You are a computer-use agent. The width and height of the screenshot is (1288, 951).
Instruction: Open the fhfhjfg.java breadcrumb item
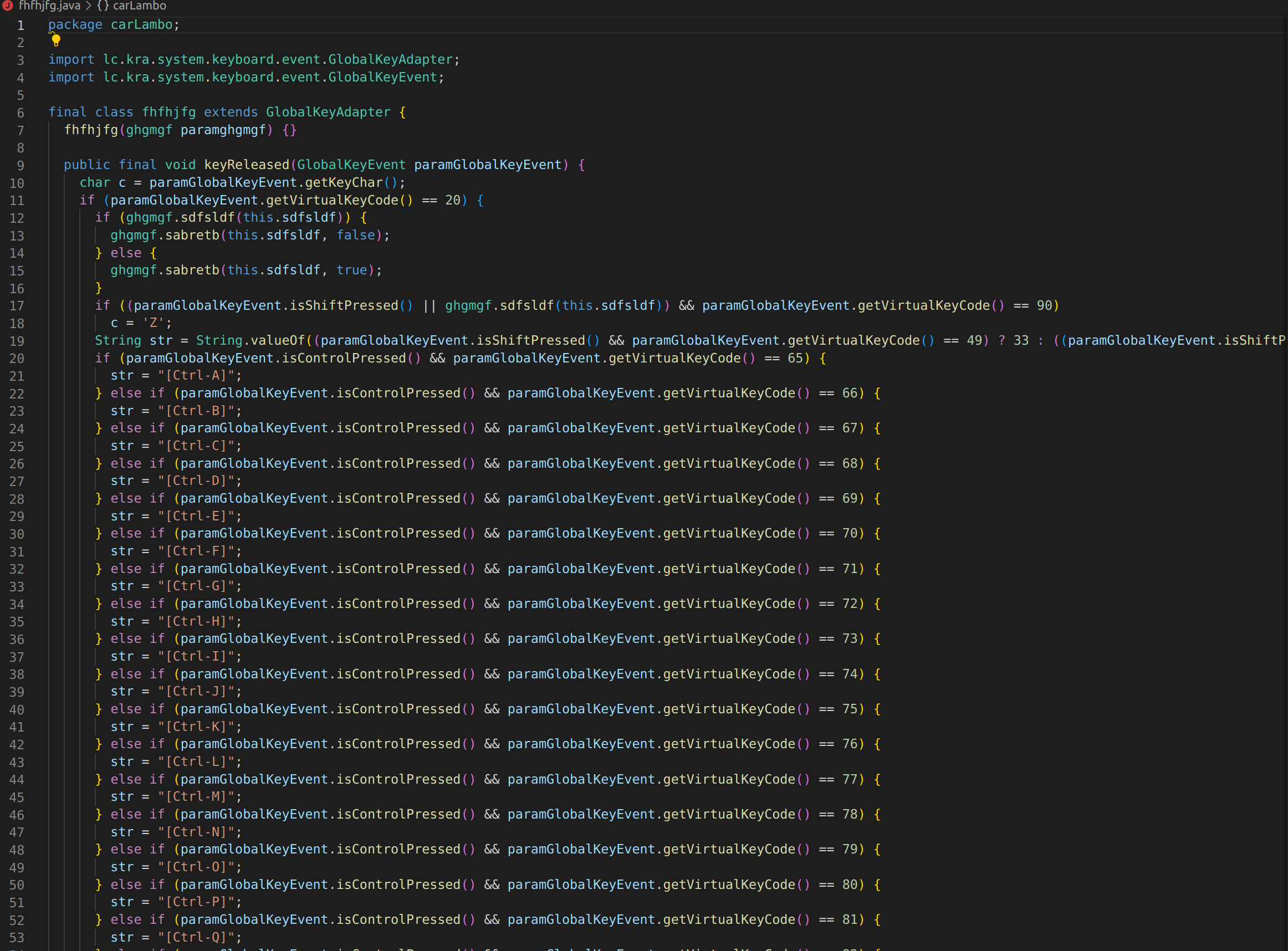(49, 6)
